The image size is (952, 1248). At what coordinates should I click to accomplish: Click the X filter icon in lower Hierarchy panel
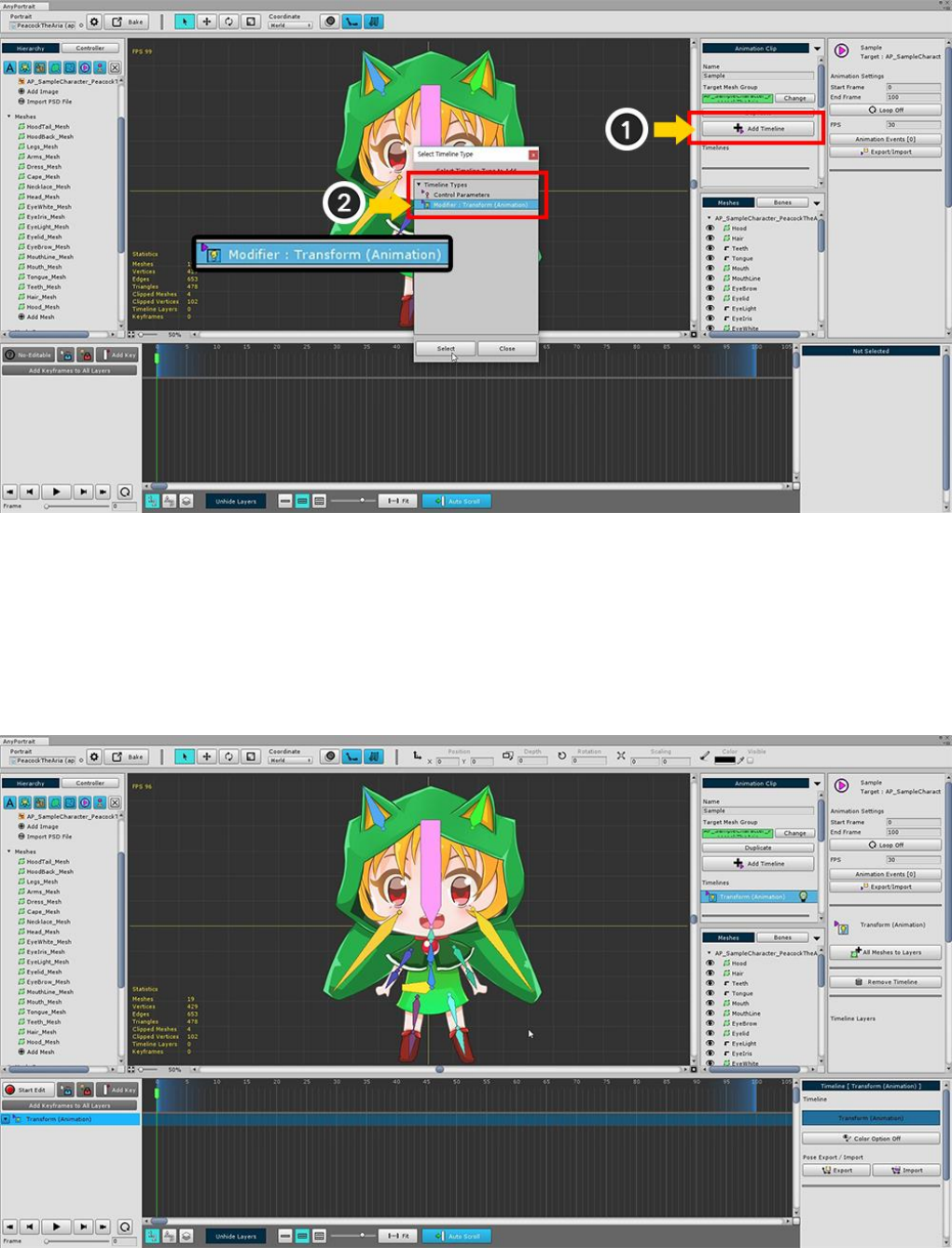(115, 802)
